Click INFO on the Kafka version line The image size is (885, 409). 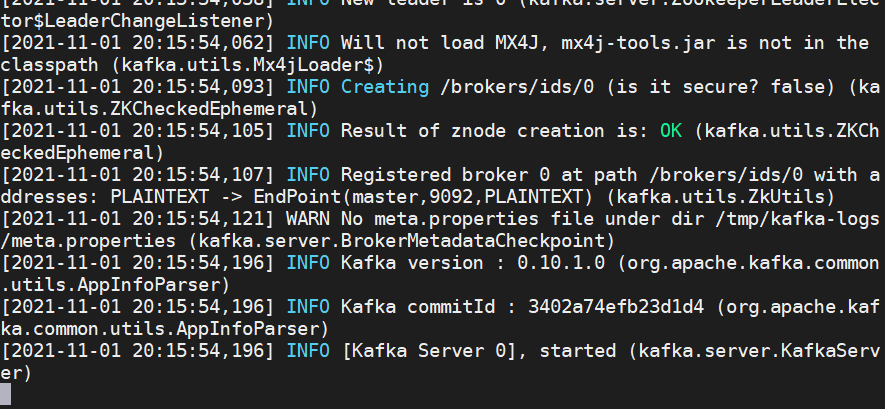308,263
